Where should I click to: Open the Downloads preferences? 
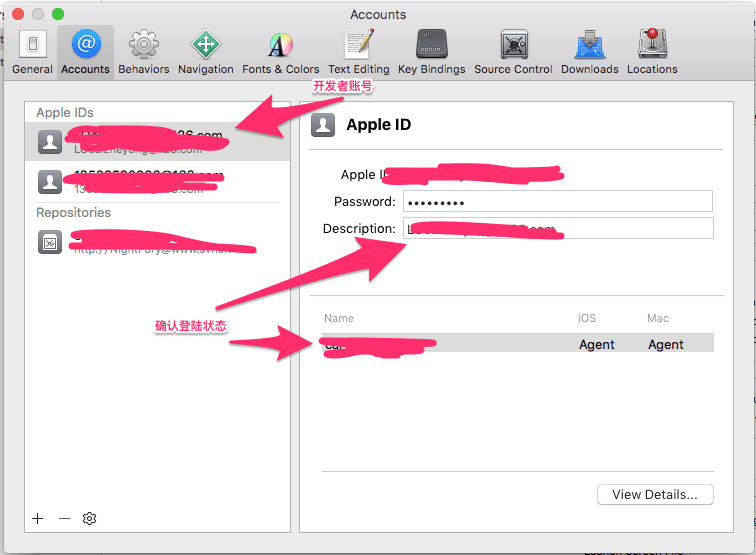590,52
